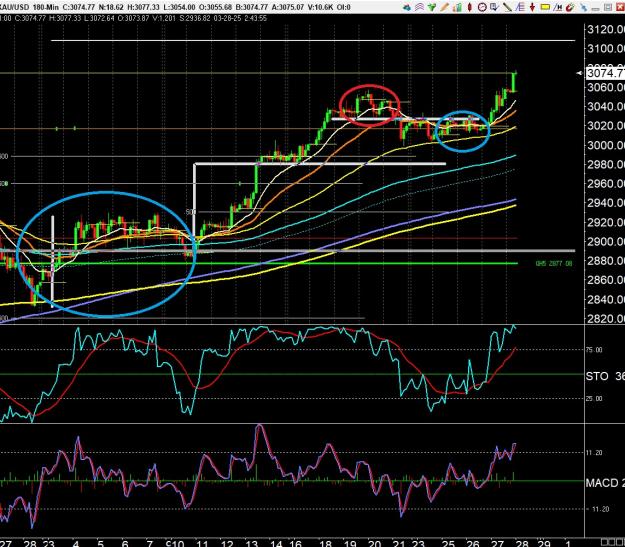Click the 2900.00 price axis label

tap(605, 241)
